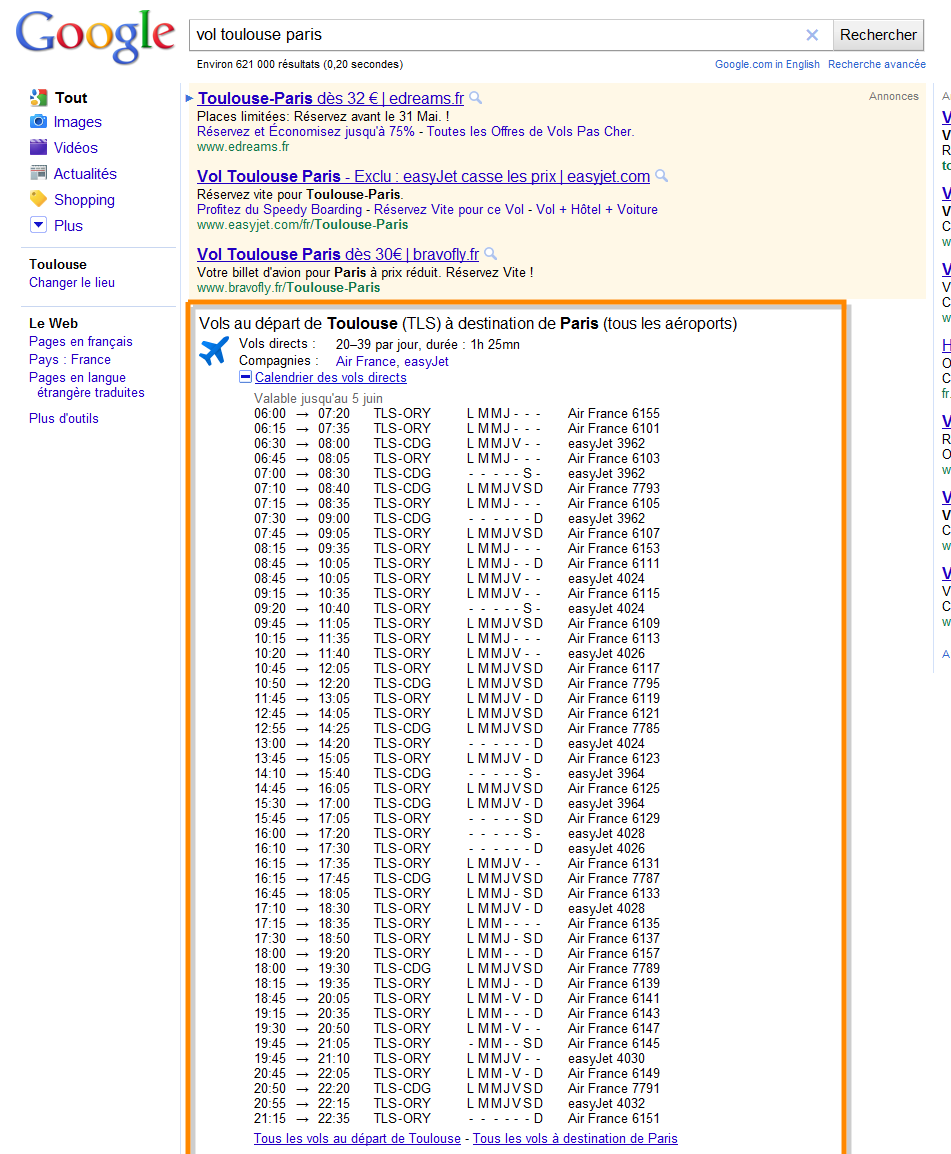This screenshot has width=951, height=1154.
Task: Open the Plus categories menu
Action: [68, 225]
